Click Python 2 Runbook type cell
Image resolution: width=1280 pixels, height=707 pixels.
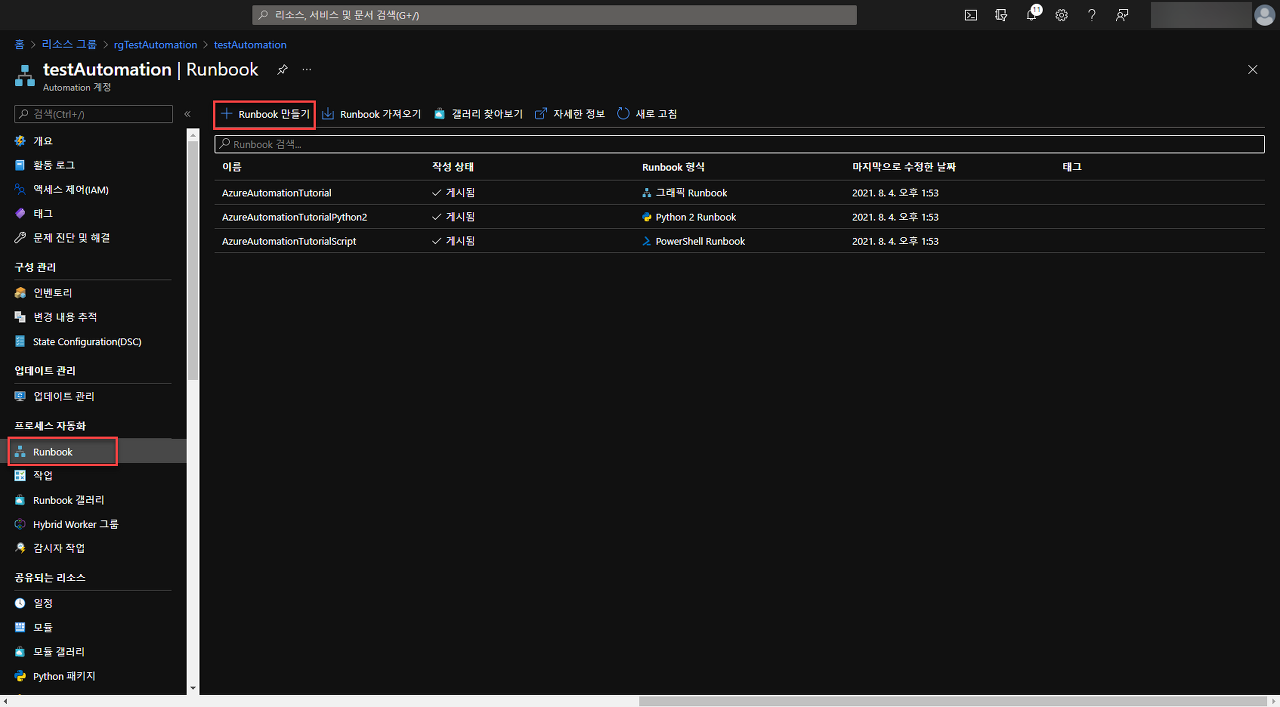[x=689, y=217]
